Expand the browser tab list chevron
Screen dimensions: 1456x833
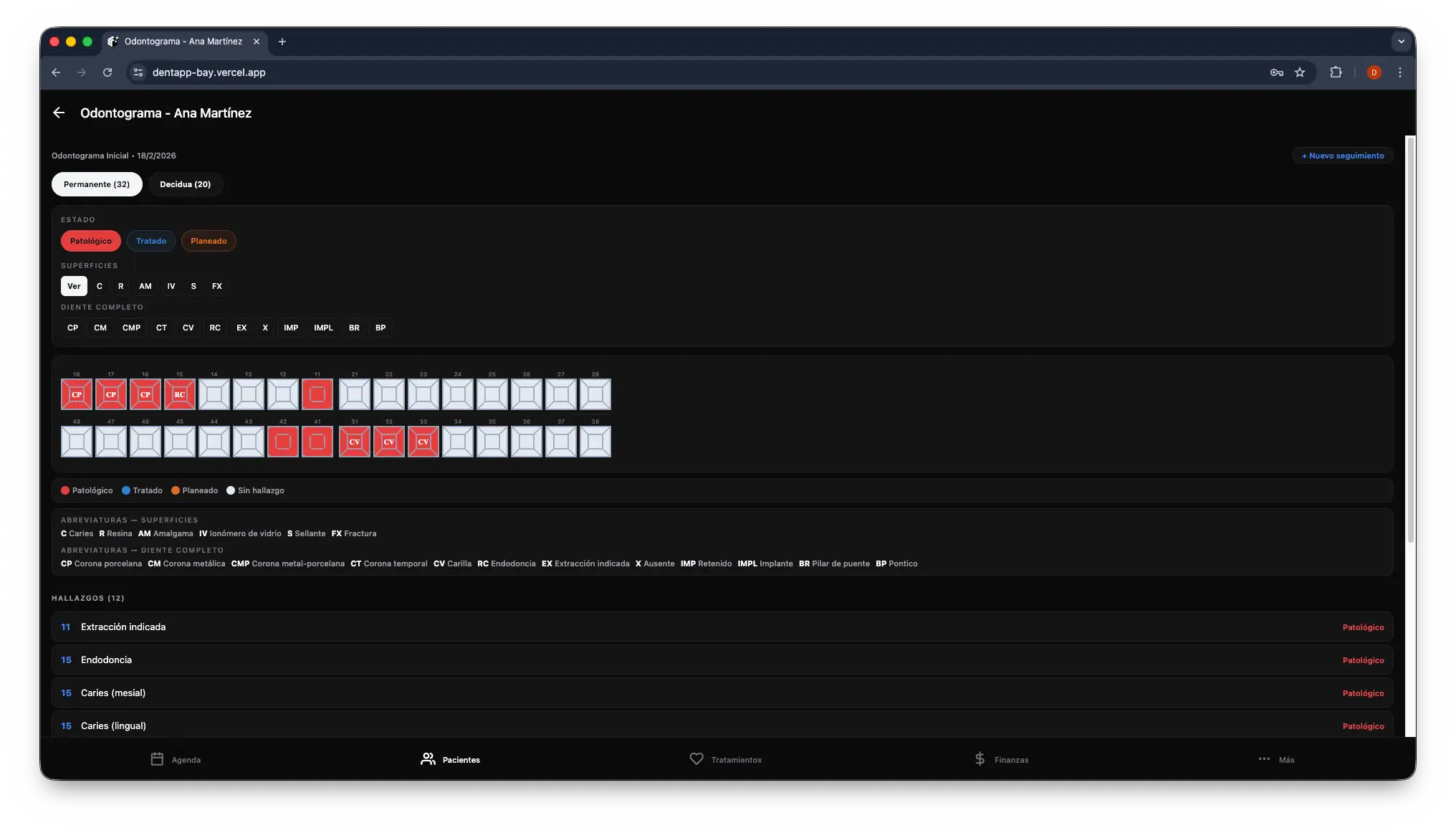[1401, 42]
